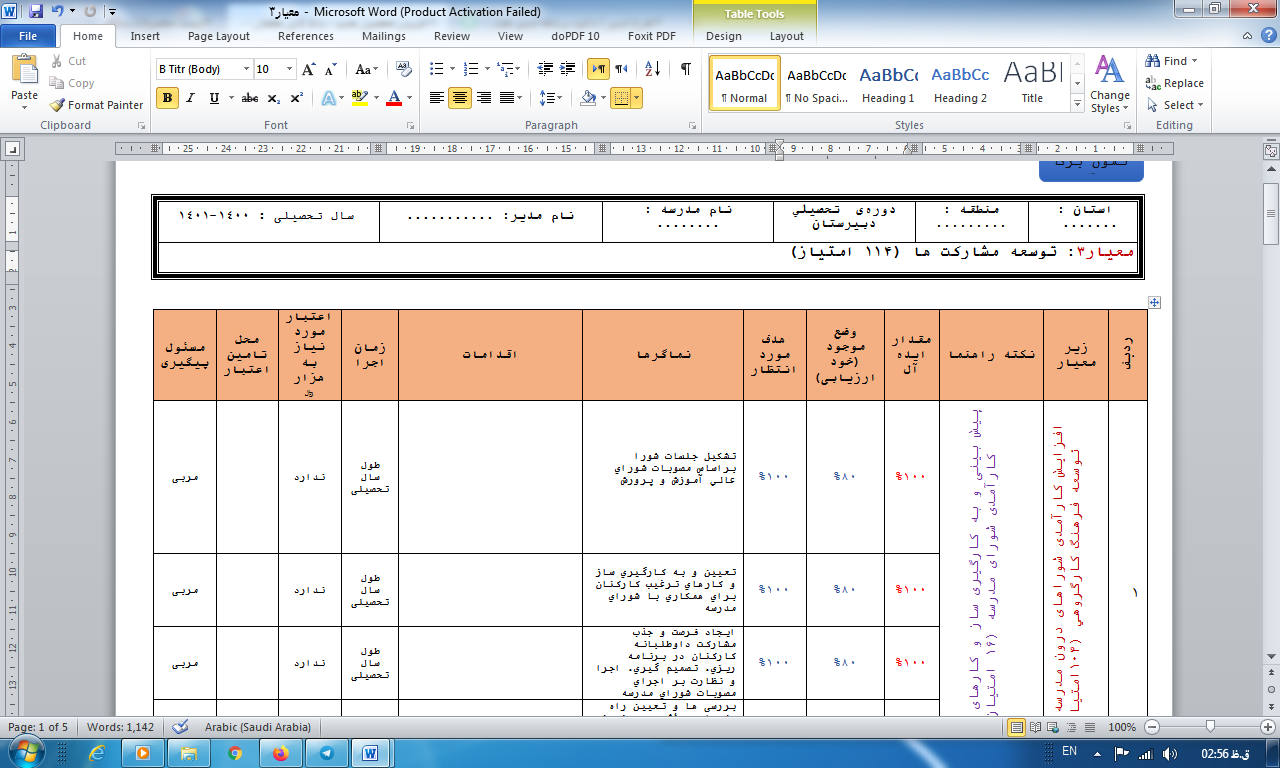Viewport: 1280px width, 768px height.
Task: Open the font name dropdown
Action: [x=246, y=69]
